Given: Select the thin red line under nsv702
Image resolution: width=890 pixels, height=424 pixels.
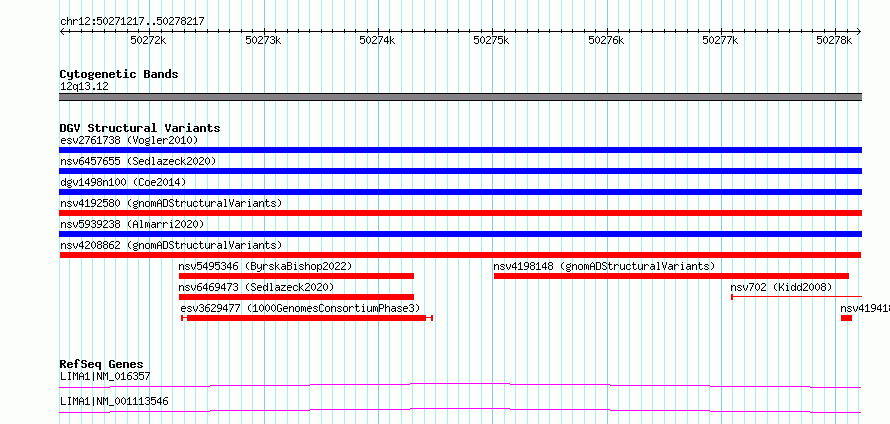Looking at the screenshot, I should [796, 297].
